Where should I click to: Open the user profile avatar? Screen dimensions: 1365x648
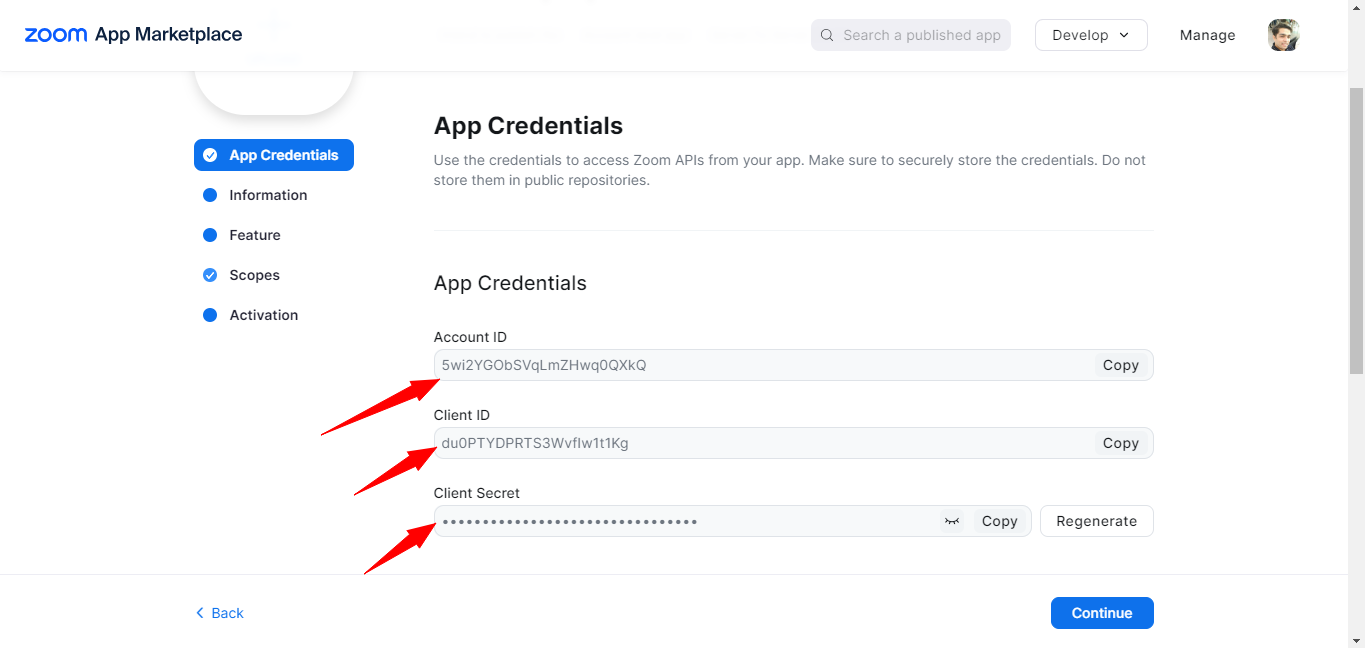[x=1283, y=35]
